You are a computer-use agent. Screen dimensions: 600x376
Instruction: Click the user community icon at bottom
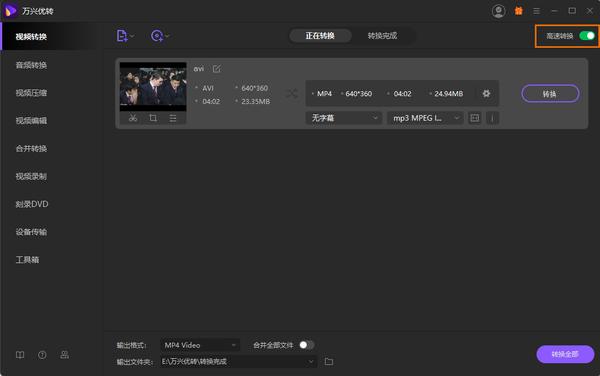(64, 355)
